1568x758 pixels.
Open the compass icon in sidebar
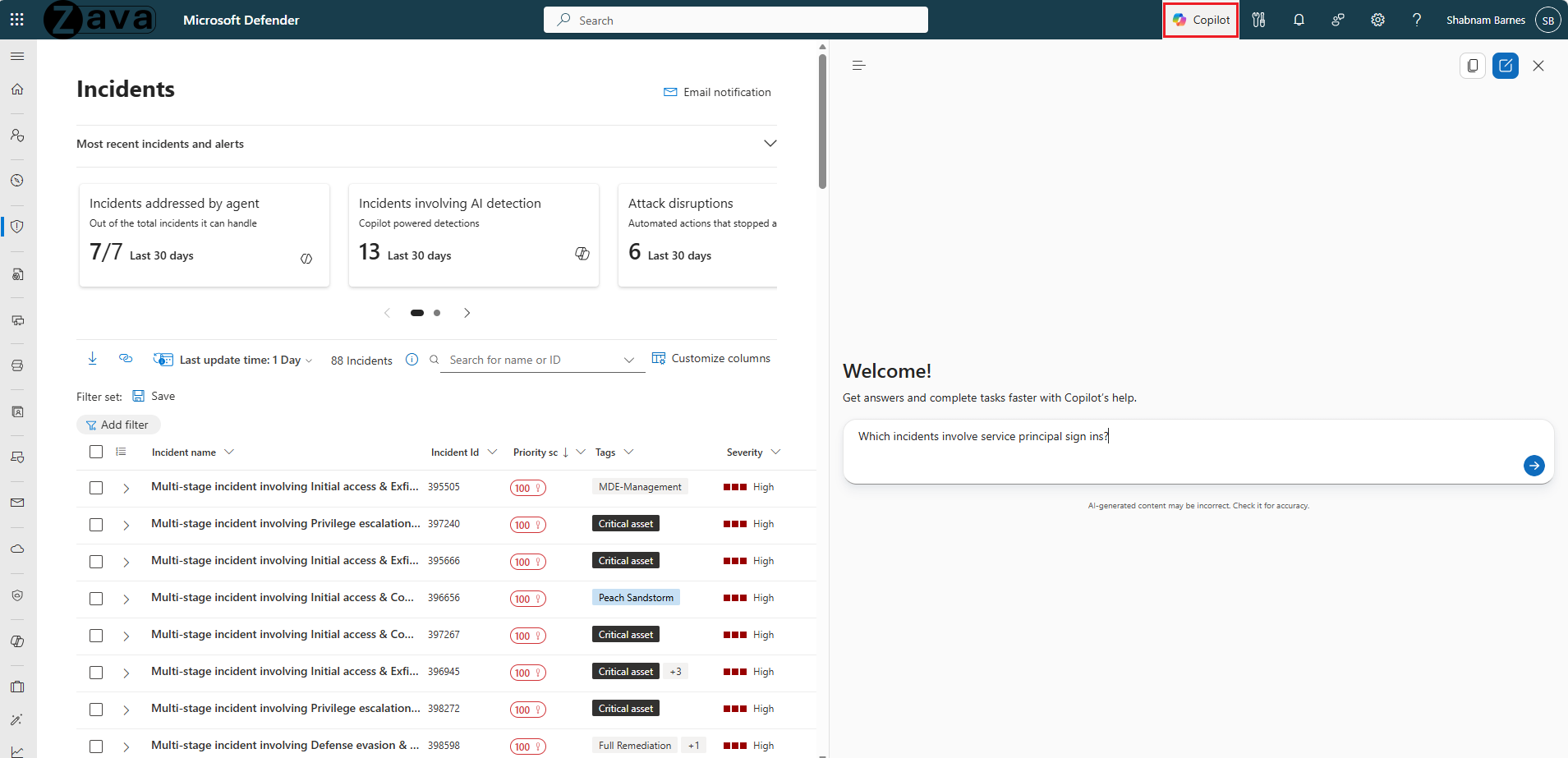click(17, 181)
